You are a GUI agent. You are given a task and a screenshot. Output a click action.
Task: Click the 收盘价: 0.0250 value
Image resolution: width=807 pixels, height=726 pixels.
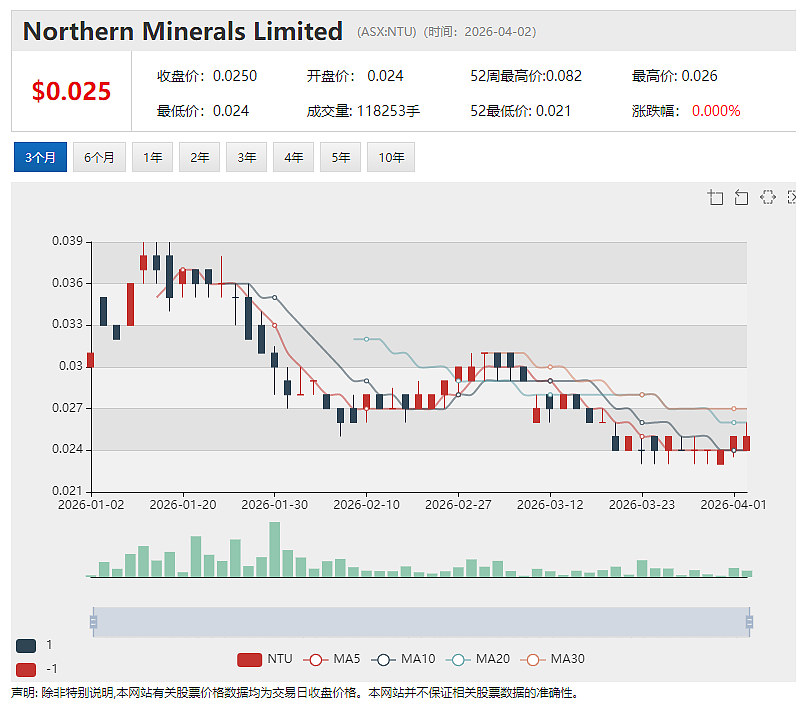[x=207, y=76]
